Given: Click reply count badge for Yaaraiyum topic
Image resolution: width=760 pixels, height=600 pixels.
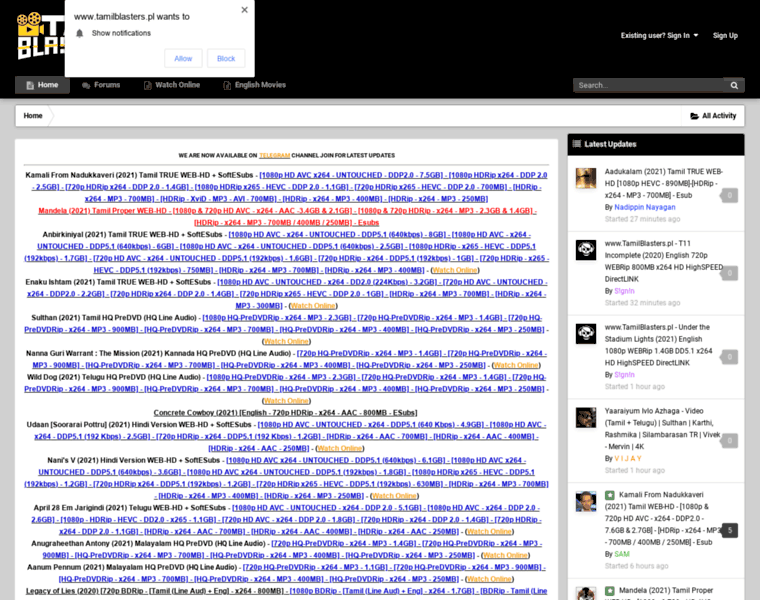Looking at the screenshot, I should pyautogui.click(x=729, y=441).
